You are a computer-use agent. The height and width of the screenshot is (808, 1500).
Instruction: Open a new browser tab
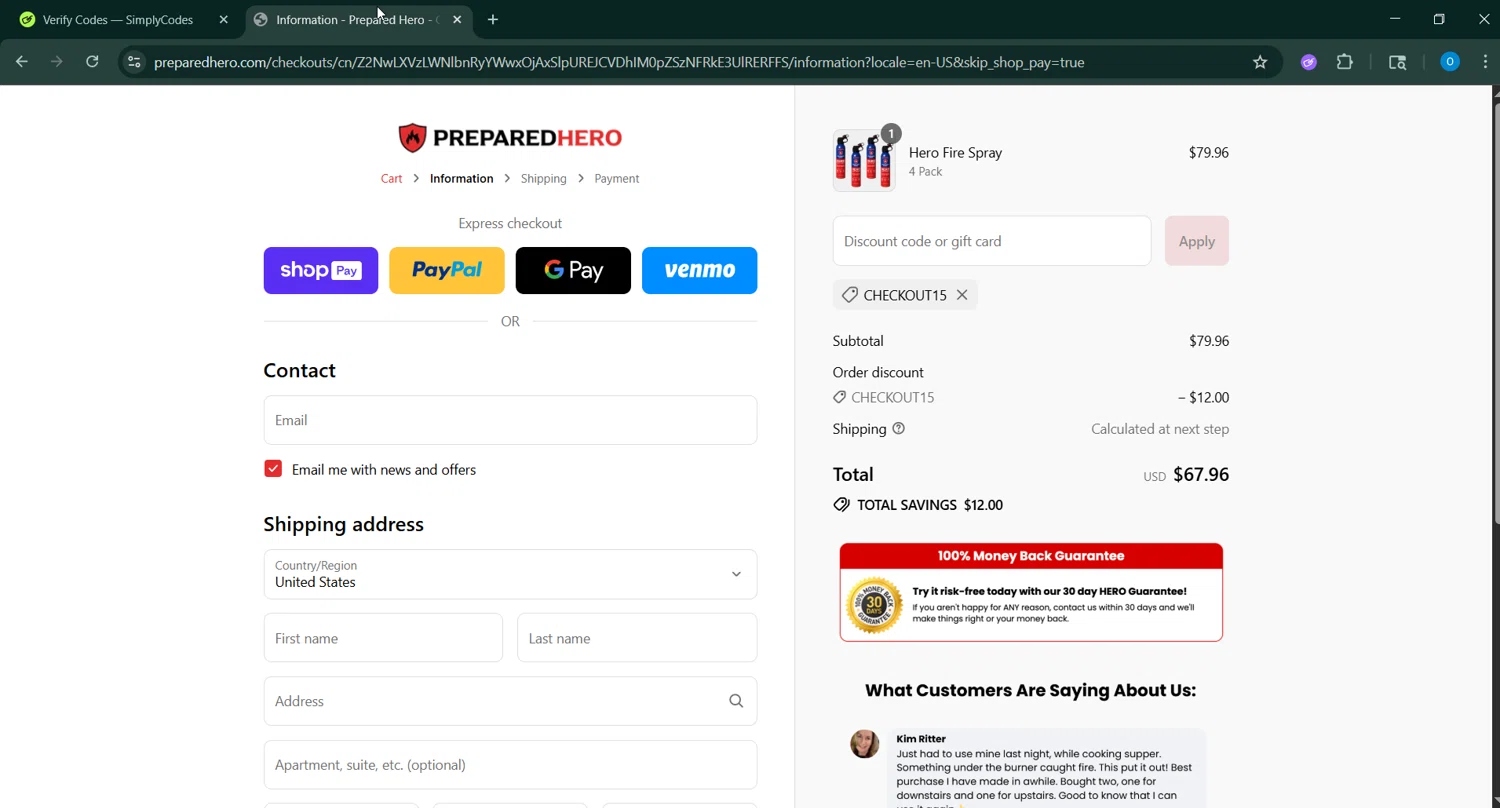pos(492,19)
